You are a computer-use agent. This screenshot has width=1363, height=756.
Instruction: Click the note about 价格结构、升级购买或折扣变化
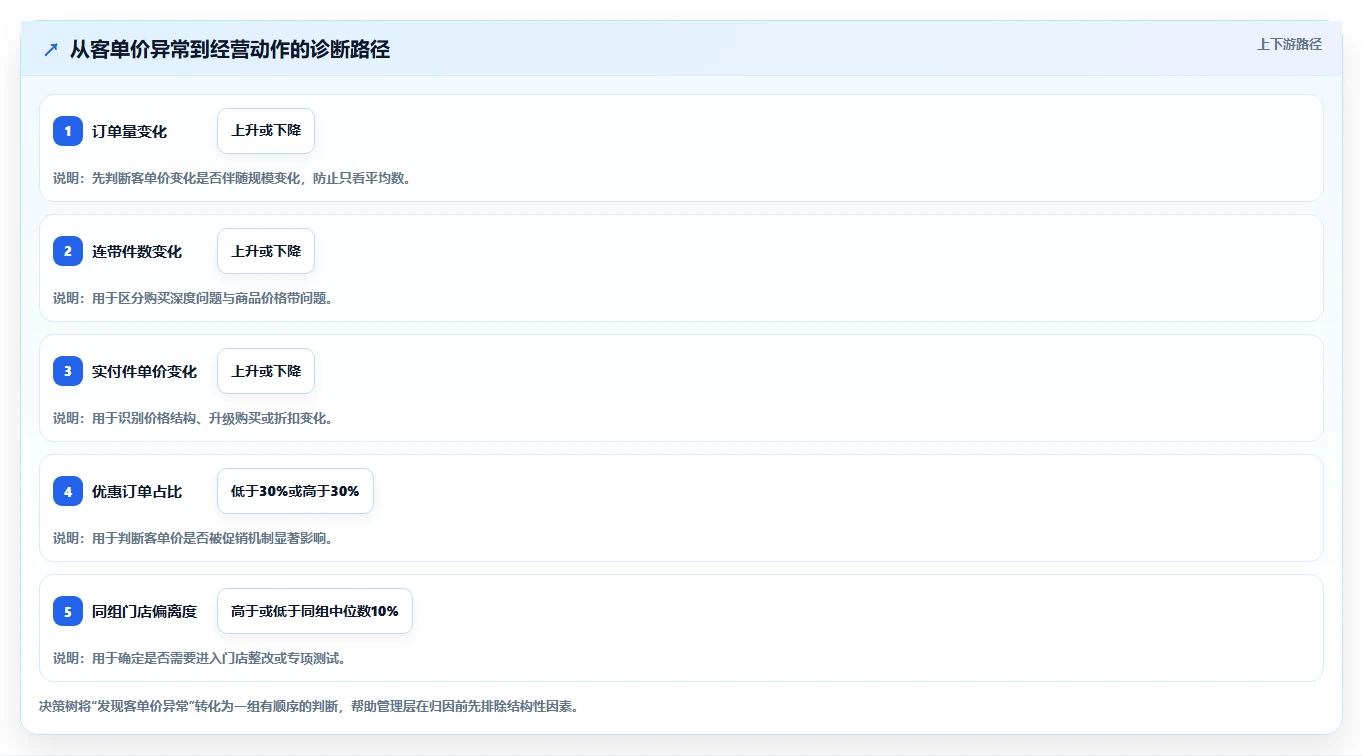click(193, 418)
